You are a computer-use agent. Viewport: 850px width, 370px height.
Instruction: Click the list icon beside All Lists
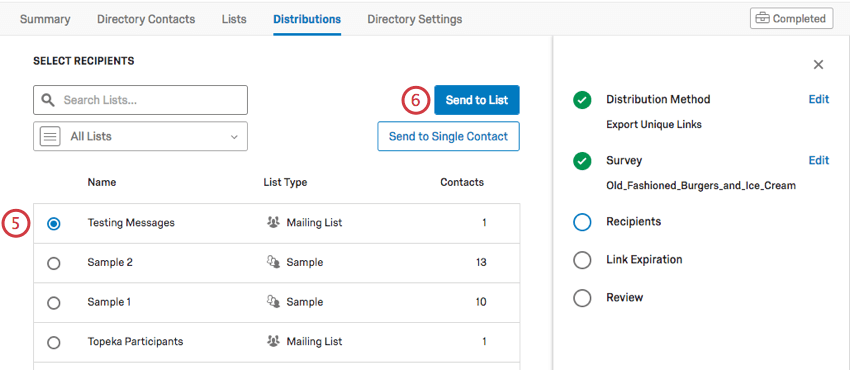point(50,137)
